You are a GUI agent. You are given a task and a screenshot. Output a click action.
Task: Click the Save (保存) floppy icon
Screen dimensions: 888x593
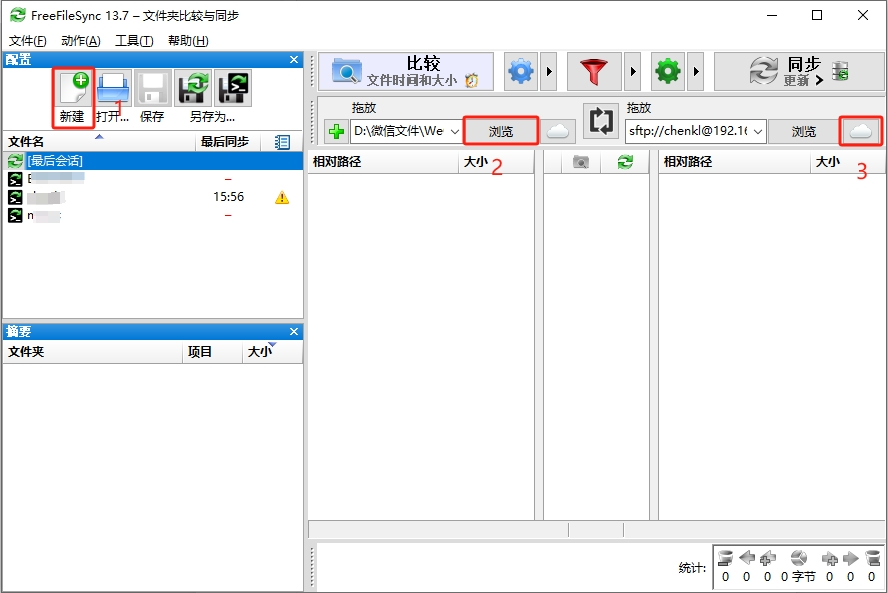coord(153,88)
